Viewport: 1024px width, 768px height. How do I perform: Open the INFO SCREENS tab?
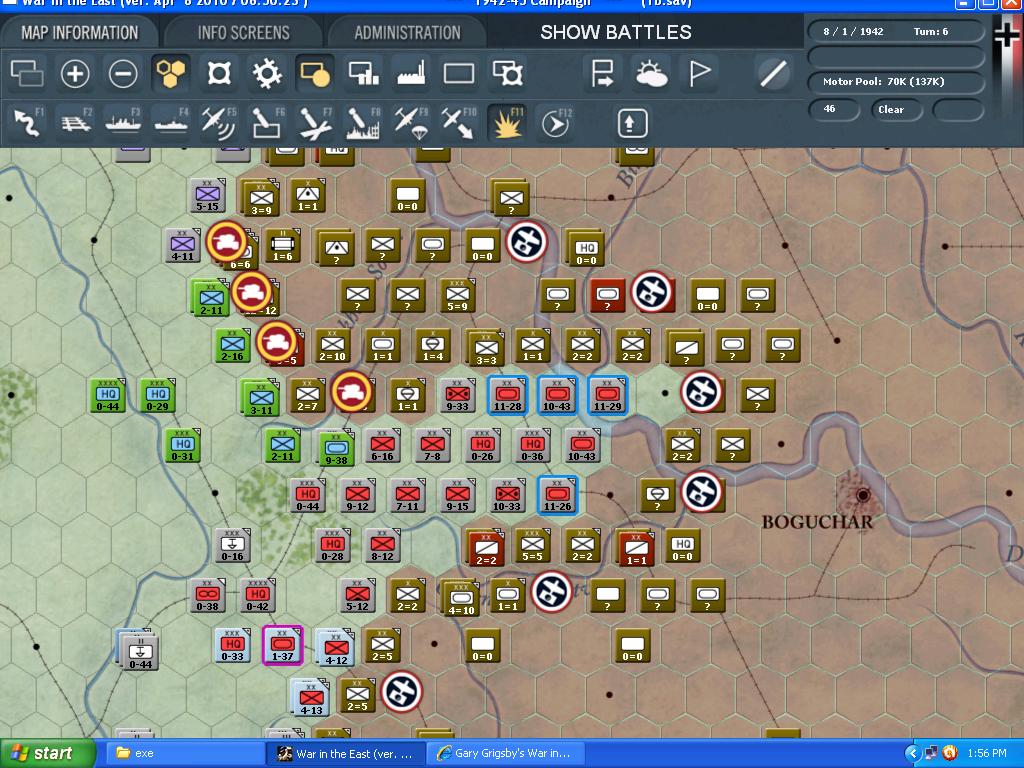(244, 32)
